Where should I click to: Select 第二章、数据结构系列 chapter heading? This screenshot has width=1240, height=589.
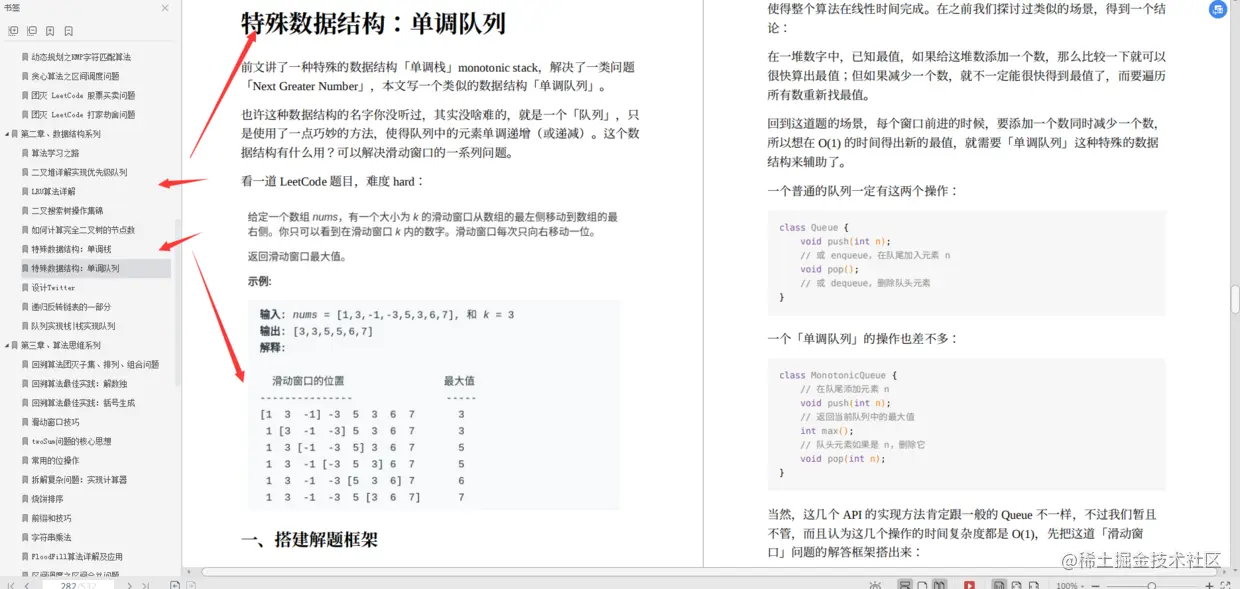61,134
